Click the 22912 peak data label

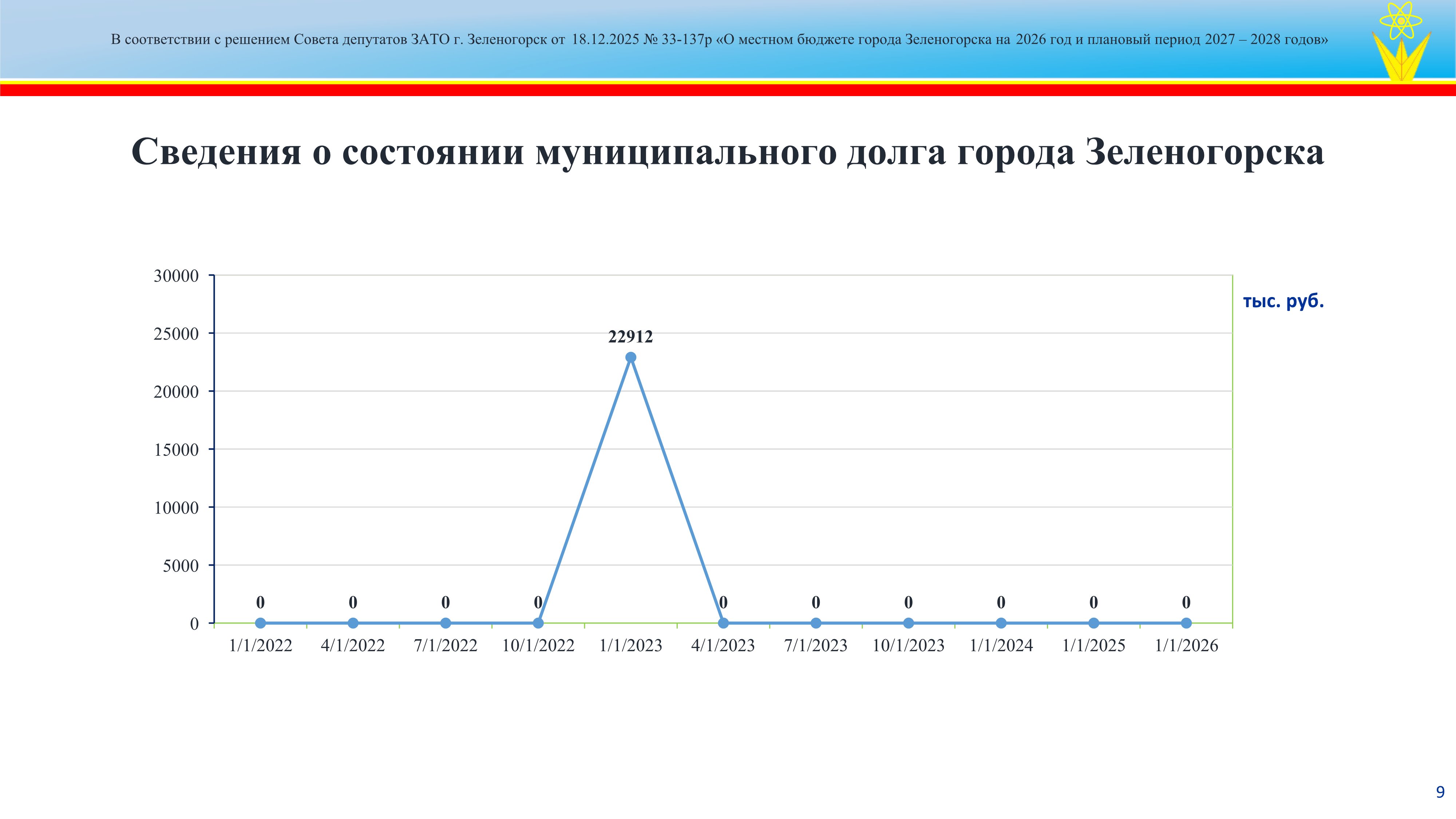(630, 337)
